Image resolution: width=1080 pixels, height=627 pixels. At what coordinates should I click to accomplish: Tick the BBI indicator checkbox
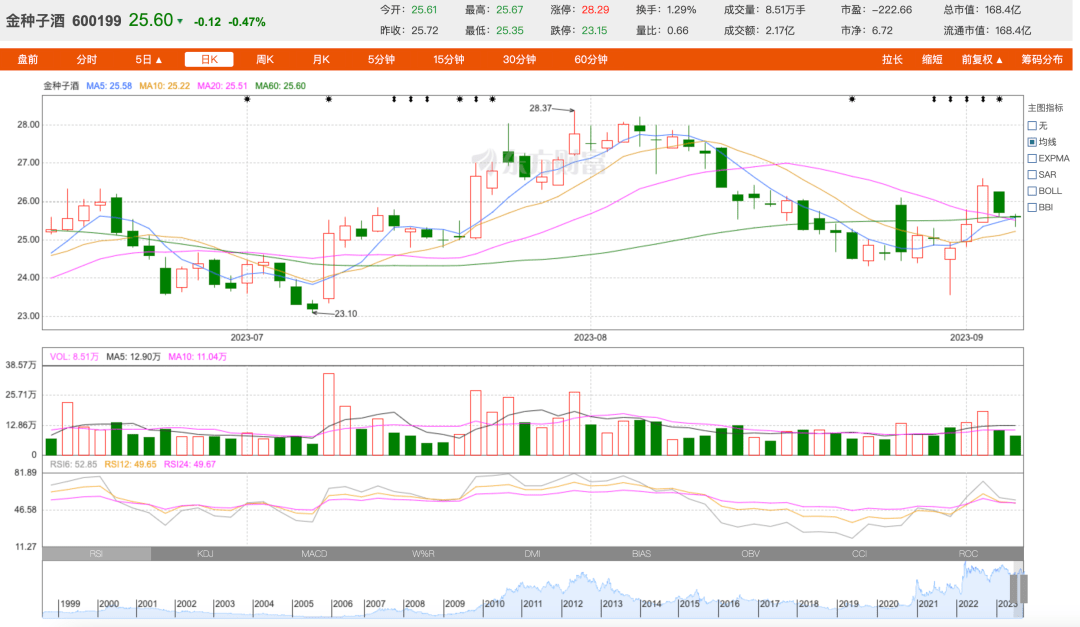coord(1032,207)
